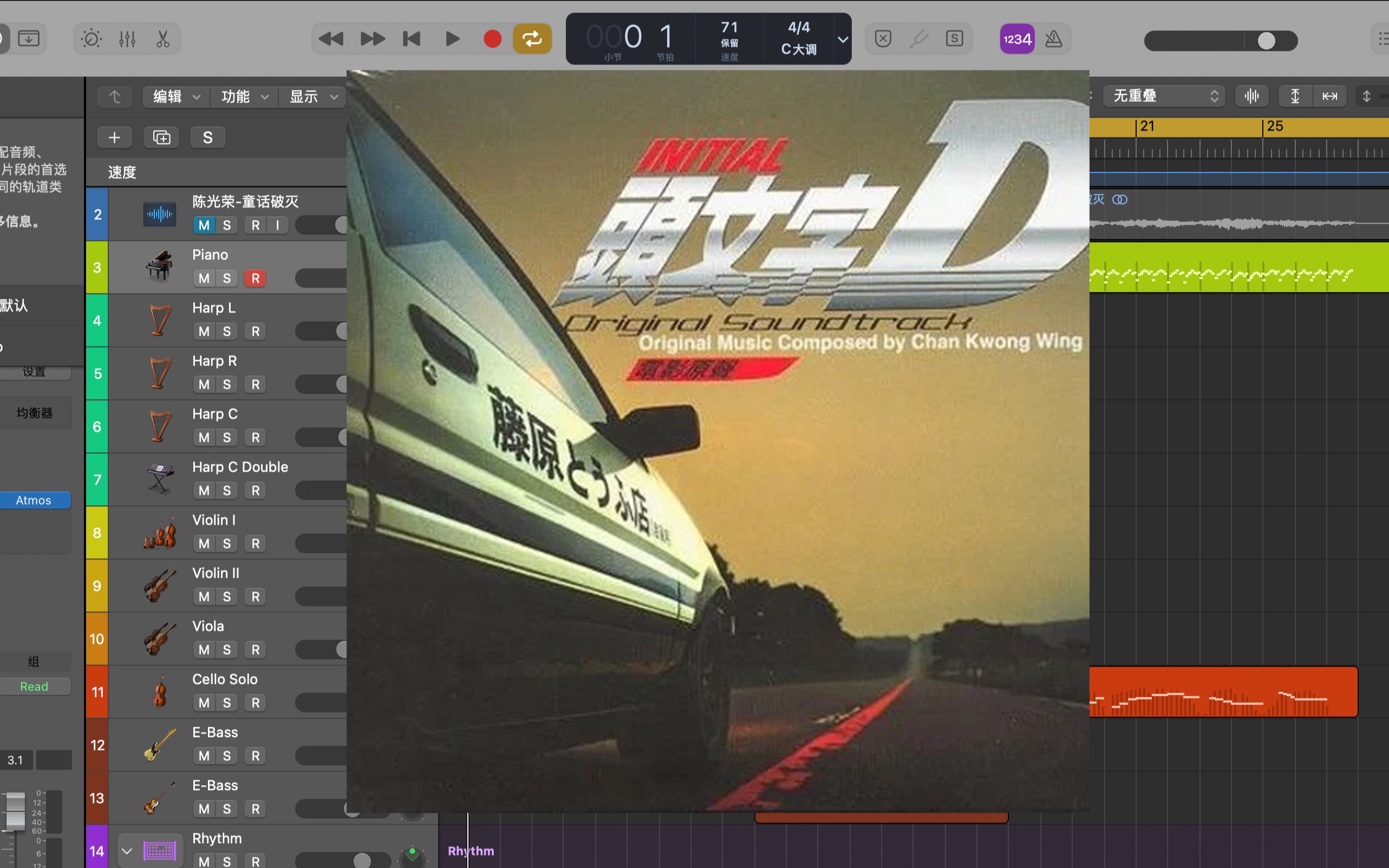Open the Mixer faders icon

[127, 39]
